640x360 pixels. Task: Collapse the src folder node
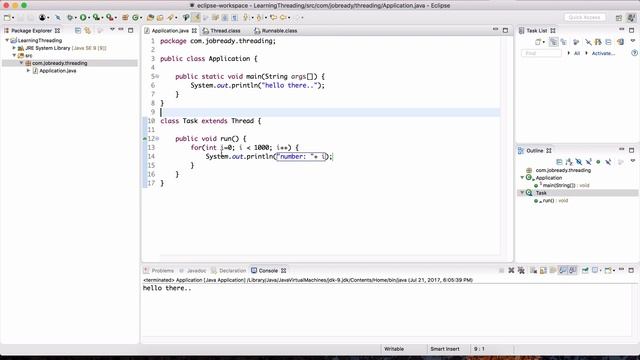tap(14, 55)
